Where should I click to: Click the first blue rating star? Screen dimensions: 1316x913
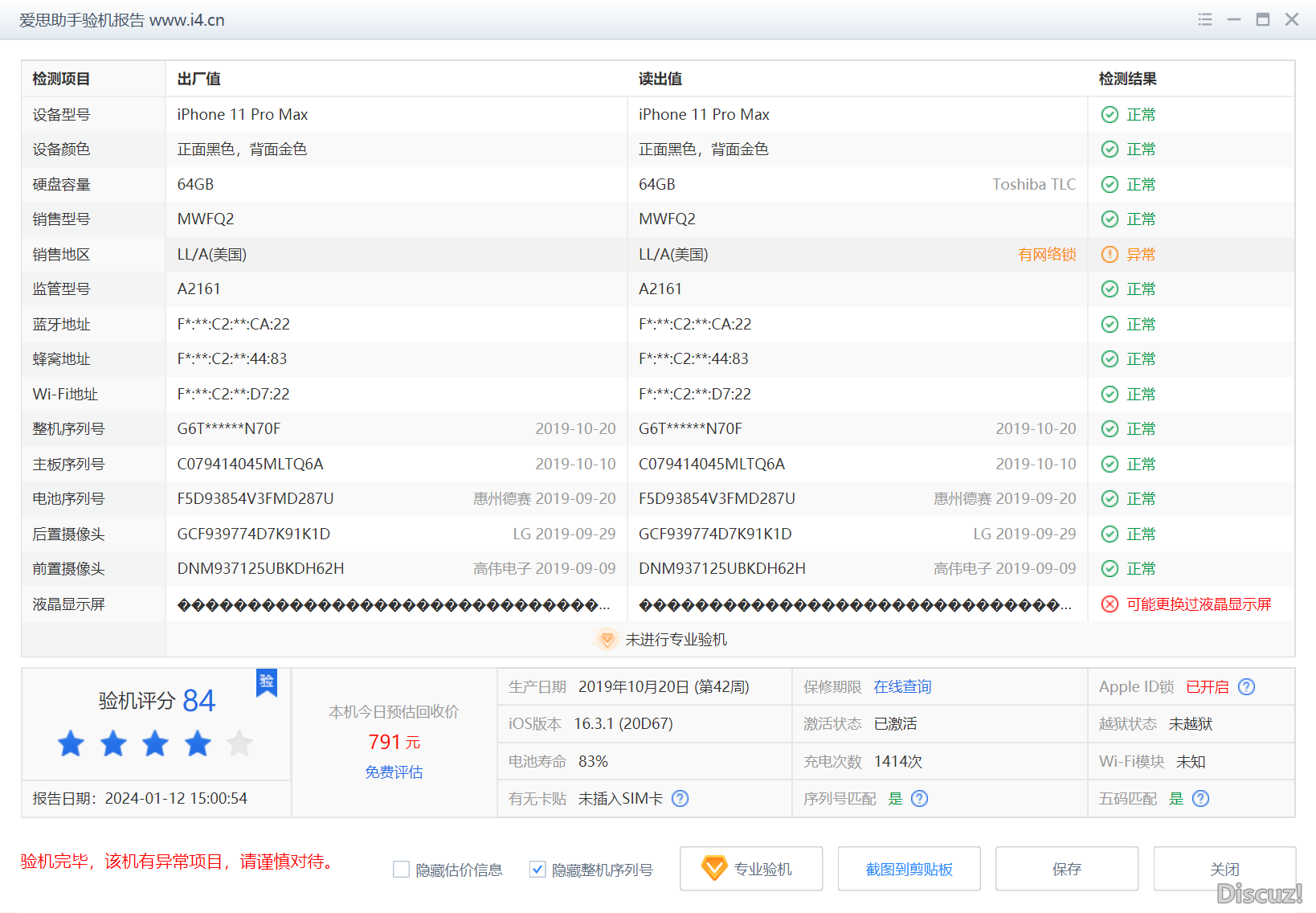pos(71,743)
